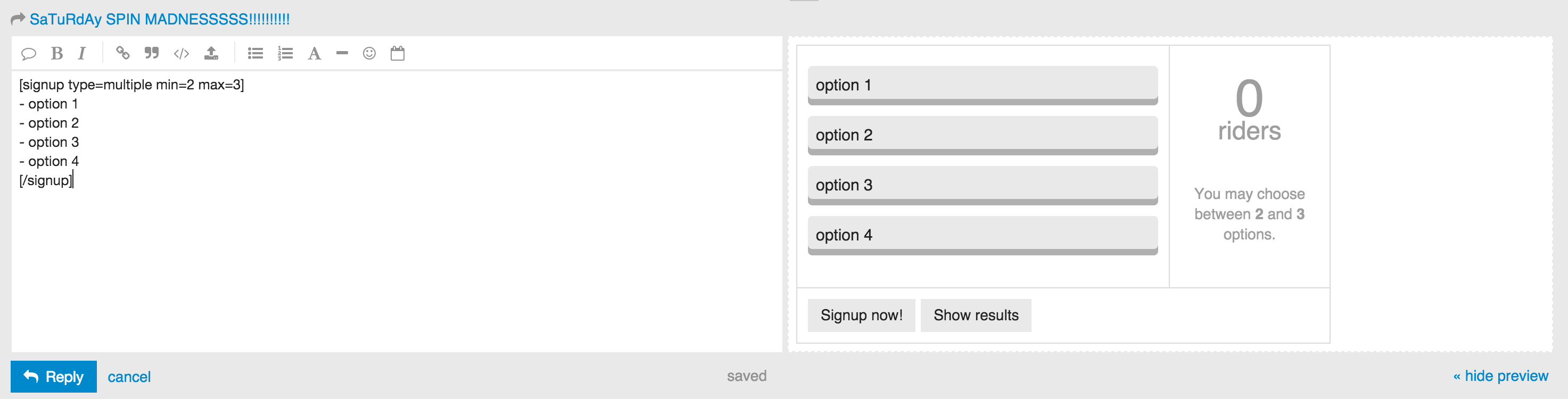Select "option 2" in signup preview
This screenshot has width=1568, height=399.
[982, 135]
